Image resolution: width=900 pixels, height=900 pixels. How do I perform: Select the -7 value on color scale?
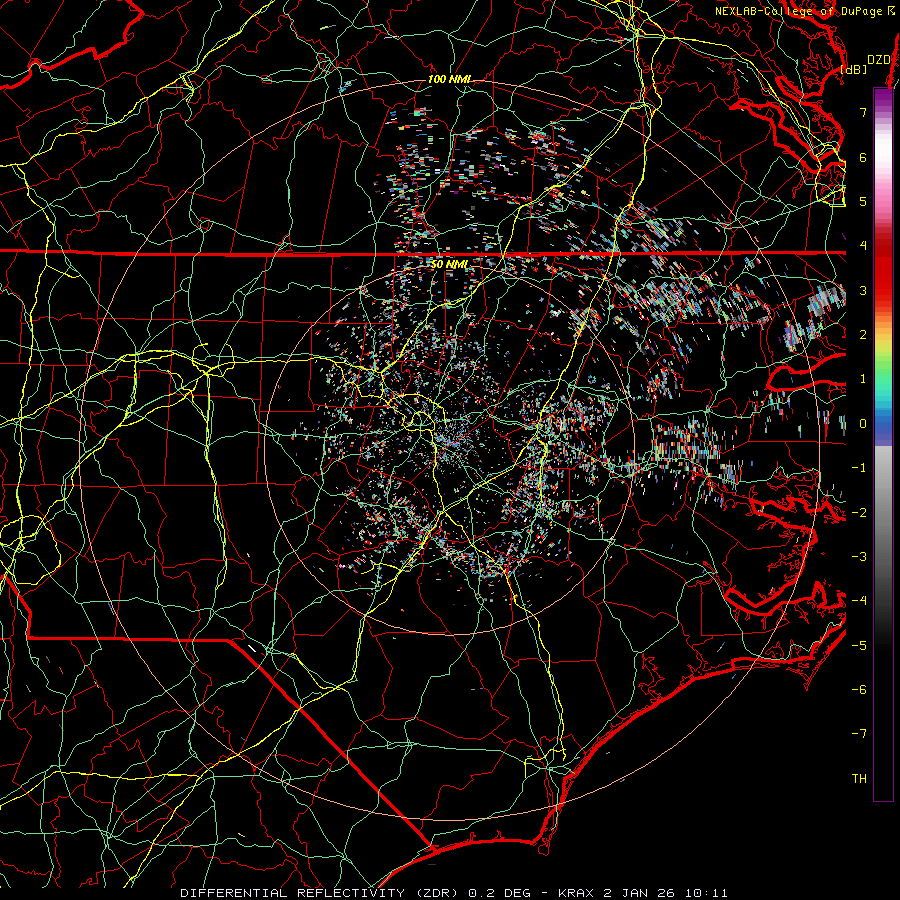(x=859, y=734)
